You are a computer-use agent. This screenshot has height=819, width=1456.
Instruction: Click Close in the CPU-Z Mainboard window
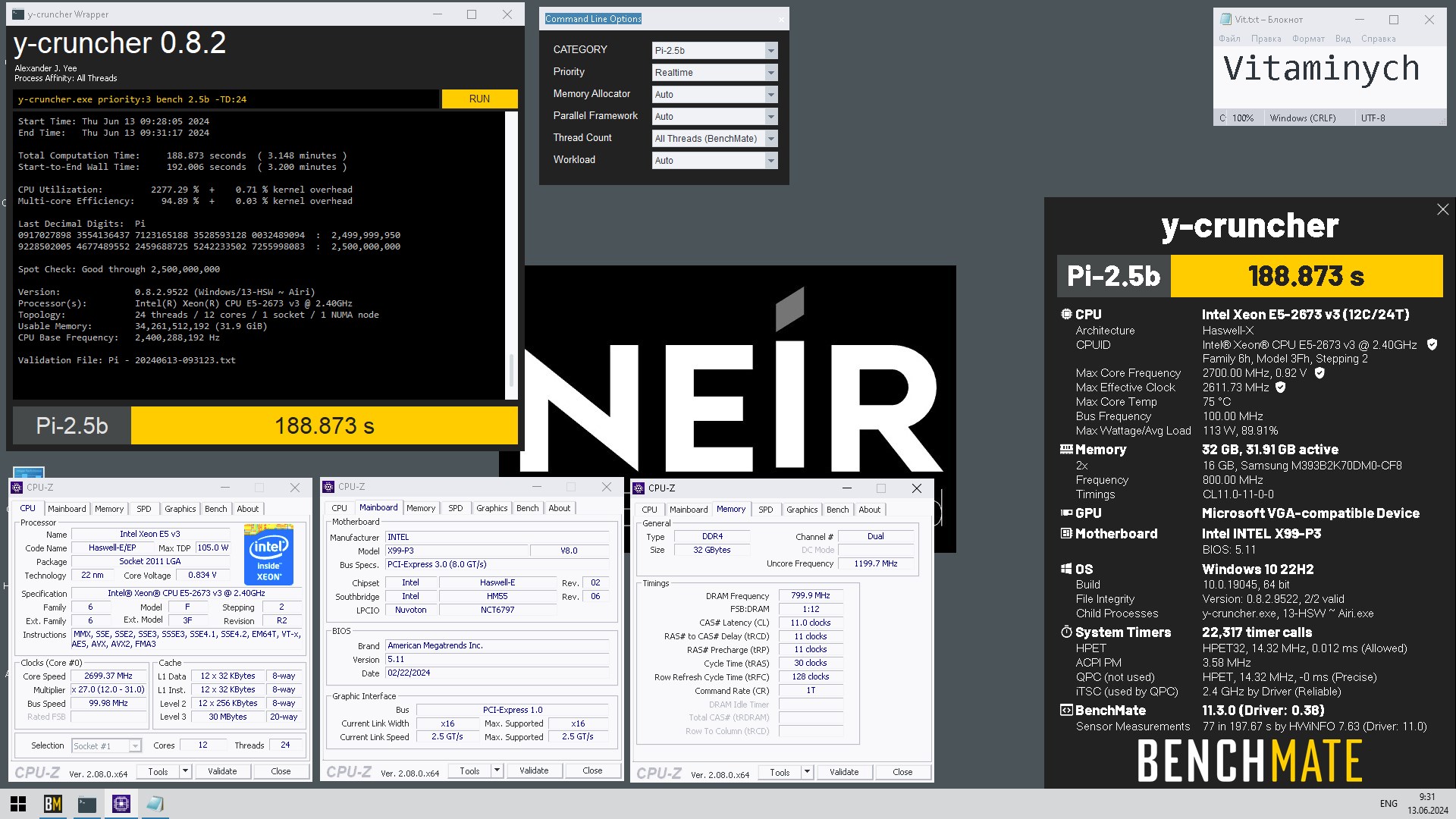pos(592,770)
